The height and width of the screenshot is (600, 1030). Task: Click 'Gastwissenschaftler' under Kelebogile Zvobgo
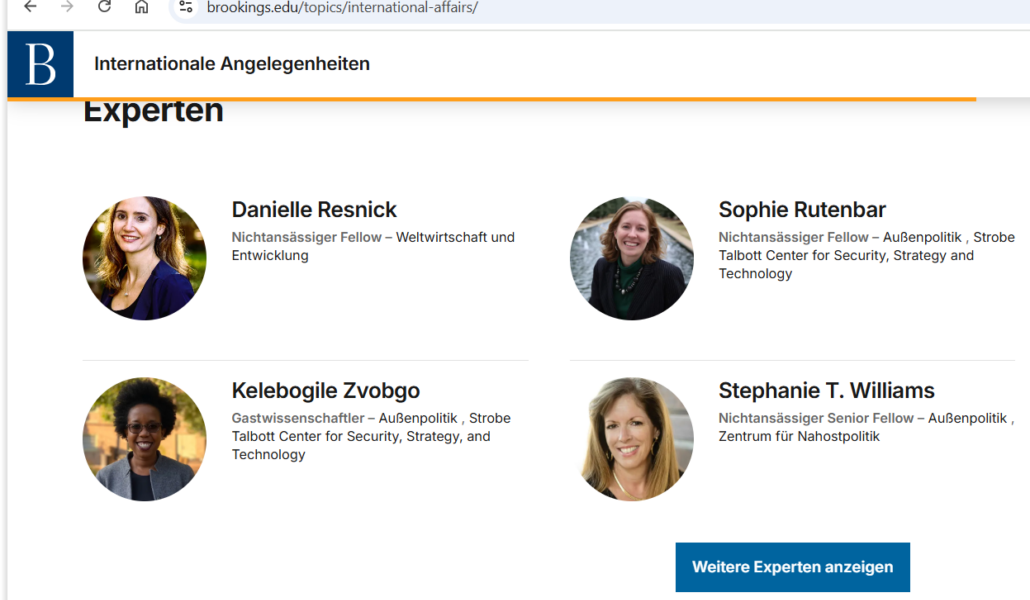[x=298, y=418]
